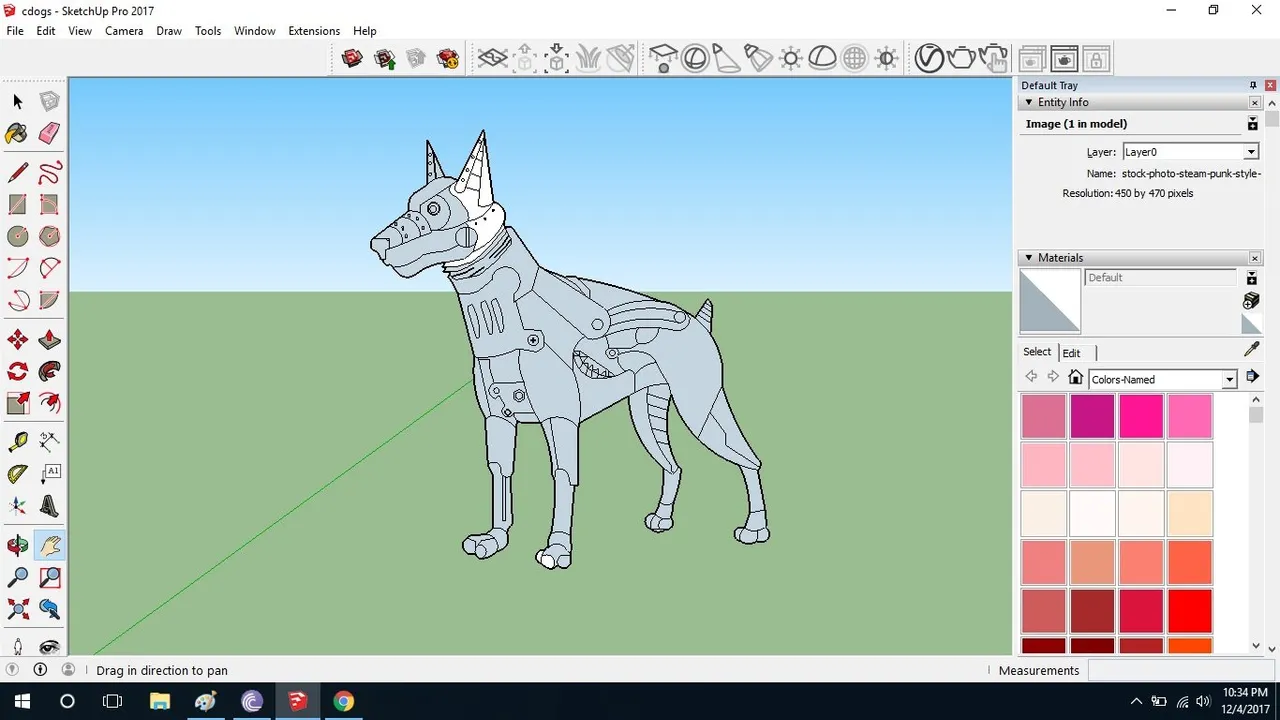Add a V-Ray Plane Light
Image resolution: width=1280 pixels, height=720 pixels.
tap(662, 58)
